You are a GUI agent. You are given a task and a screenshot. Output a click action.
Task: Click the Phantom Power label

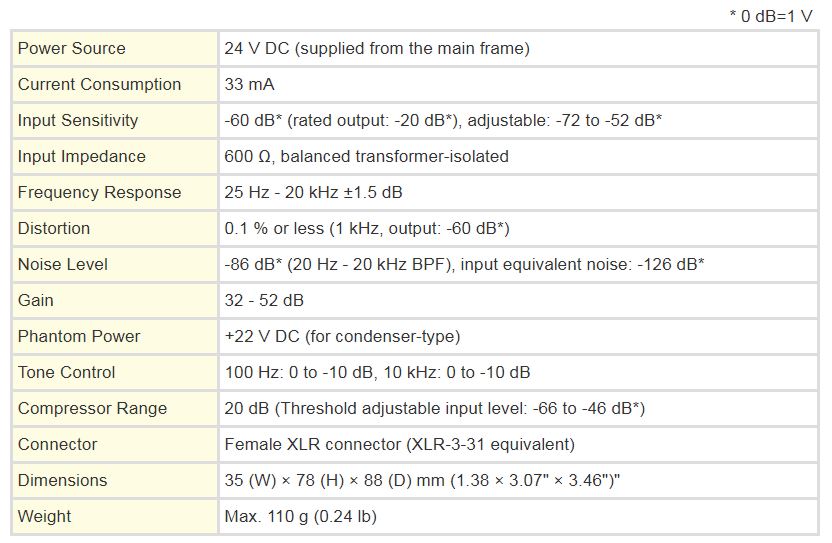[x=79, y=337]
